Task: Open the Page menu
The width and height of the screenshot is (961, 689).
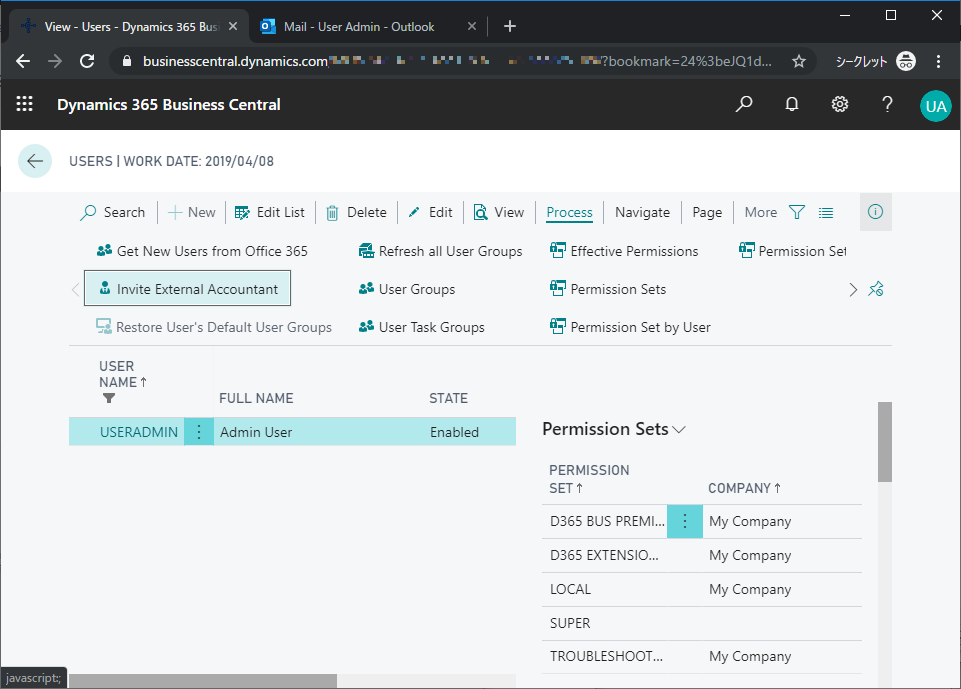Action: (x=707, y=212)
